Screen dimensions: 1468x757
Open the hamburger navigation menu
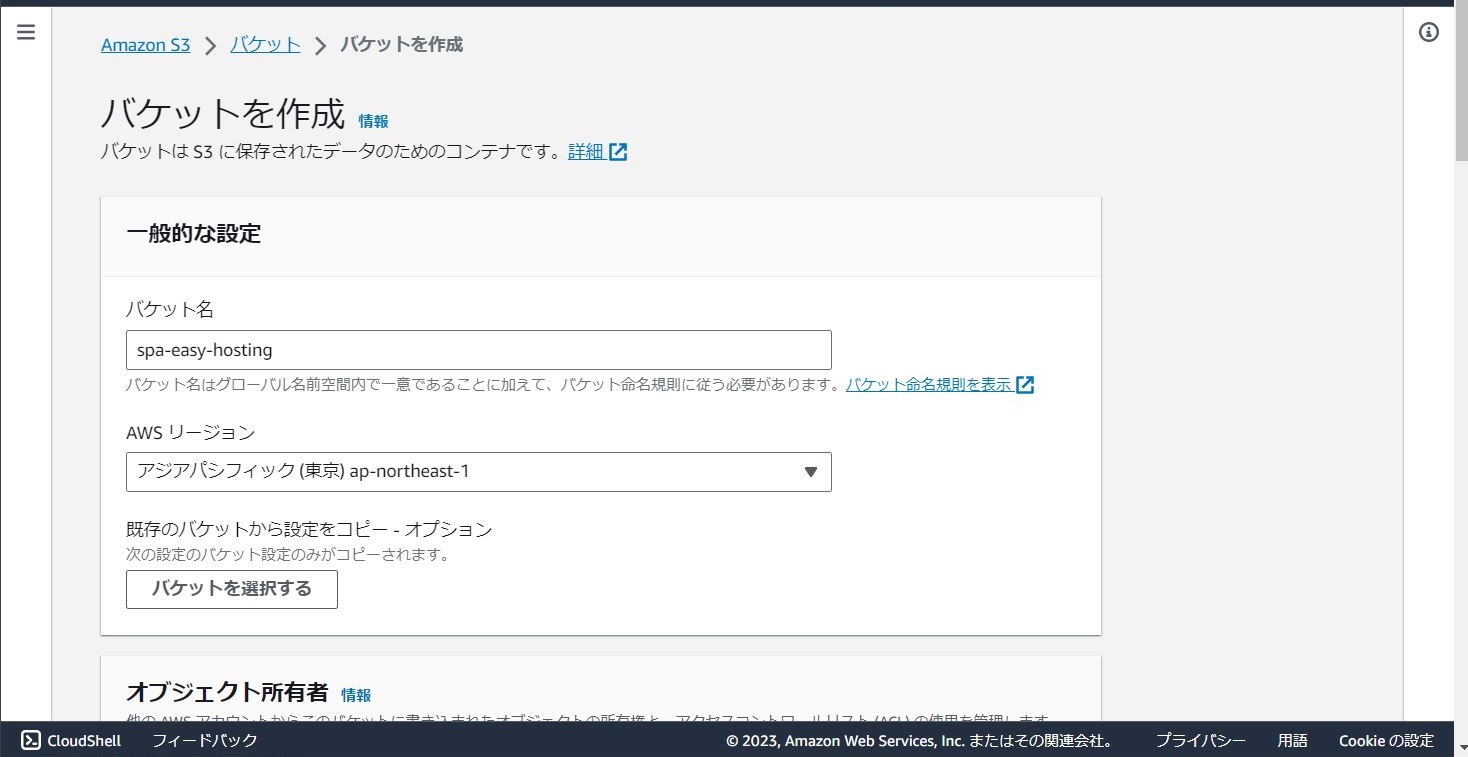[26, 32]
